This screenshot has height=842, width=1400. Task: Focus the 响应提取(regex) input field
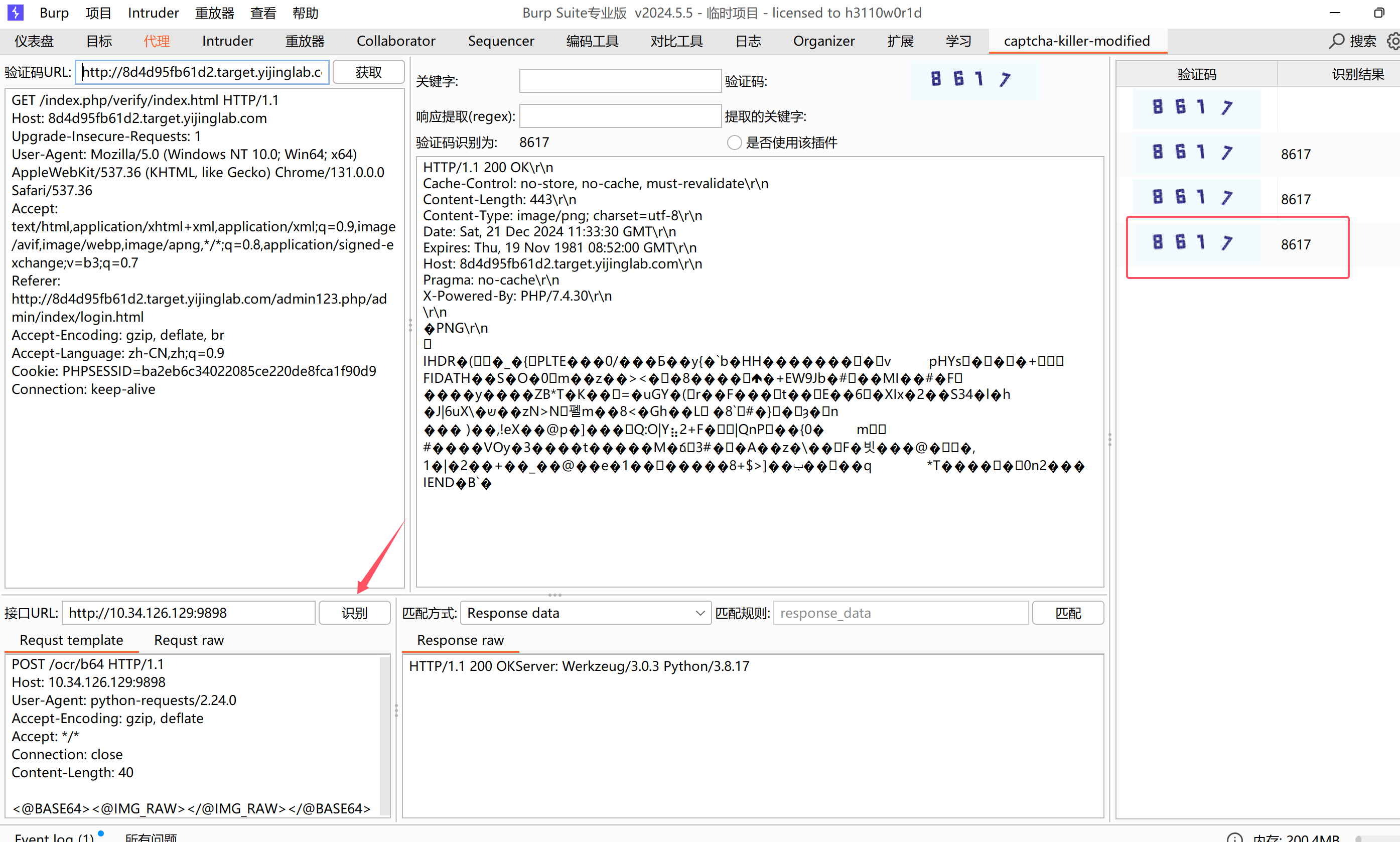point(620,116)
